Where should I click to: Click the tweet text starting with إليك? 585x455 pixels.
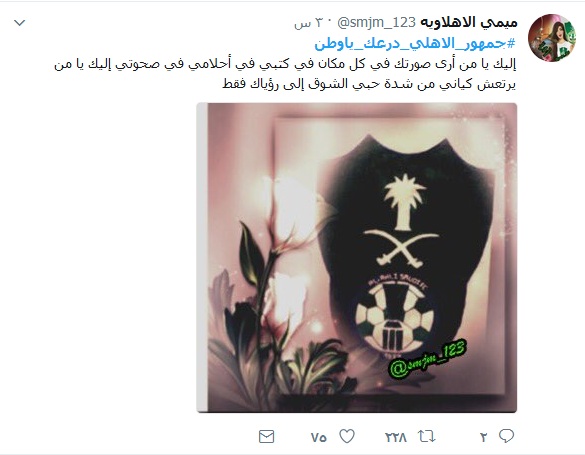(x=285, y=74)
